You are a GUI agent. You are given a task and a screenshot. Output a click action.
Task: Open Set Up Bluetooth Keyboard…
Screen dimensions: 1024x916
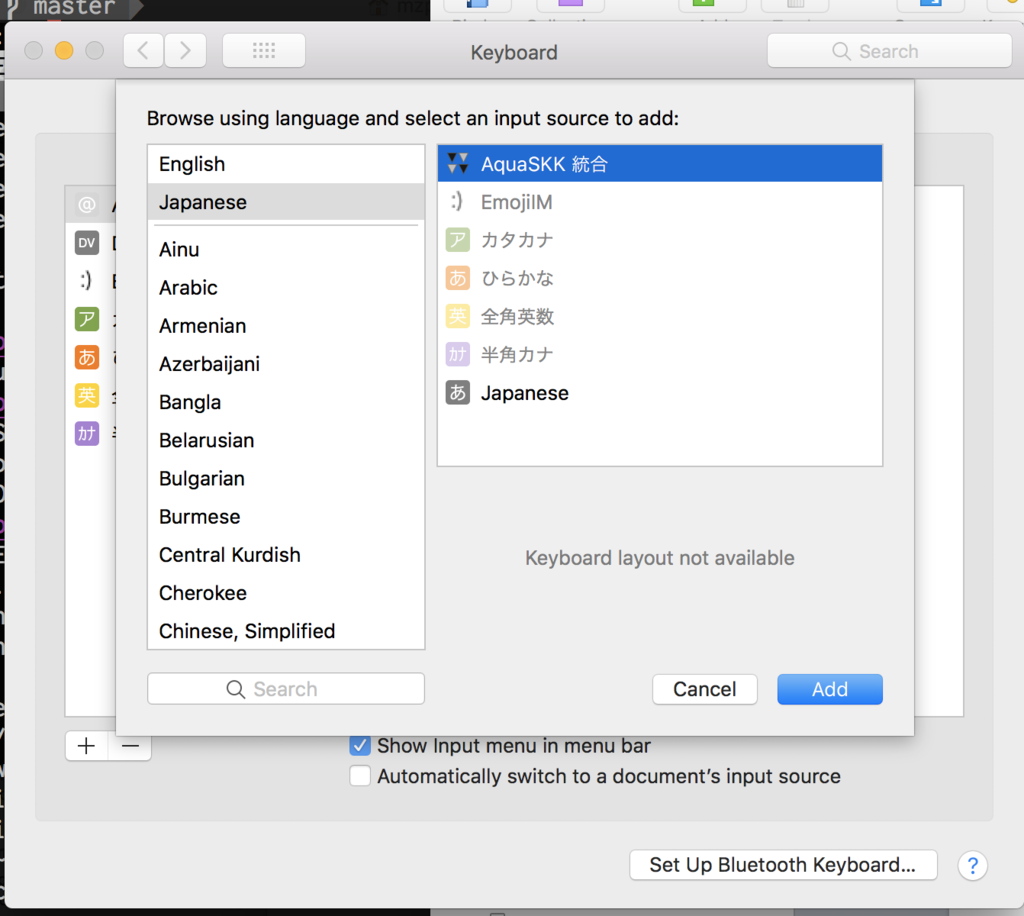tap(783, 865)
